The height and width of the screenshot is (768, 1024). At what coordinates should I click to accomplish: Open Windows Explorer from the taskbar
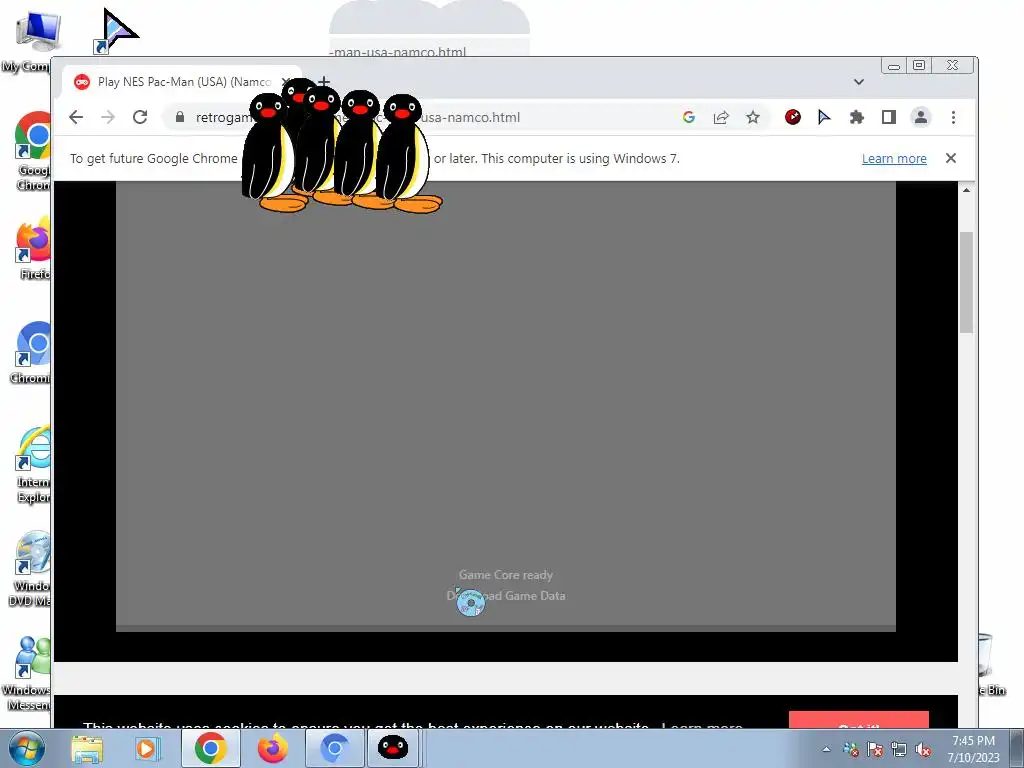click(87, 748)
